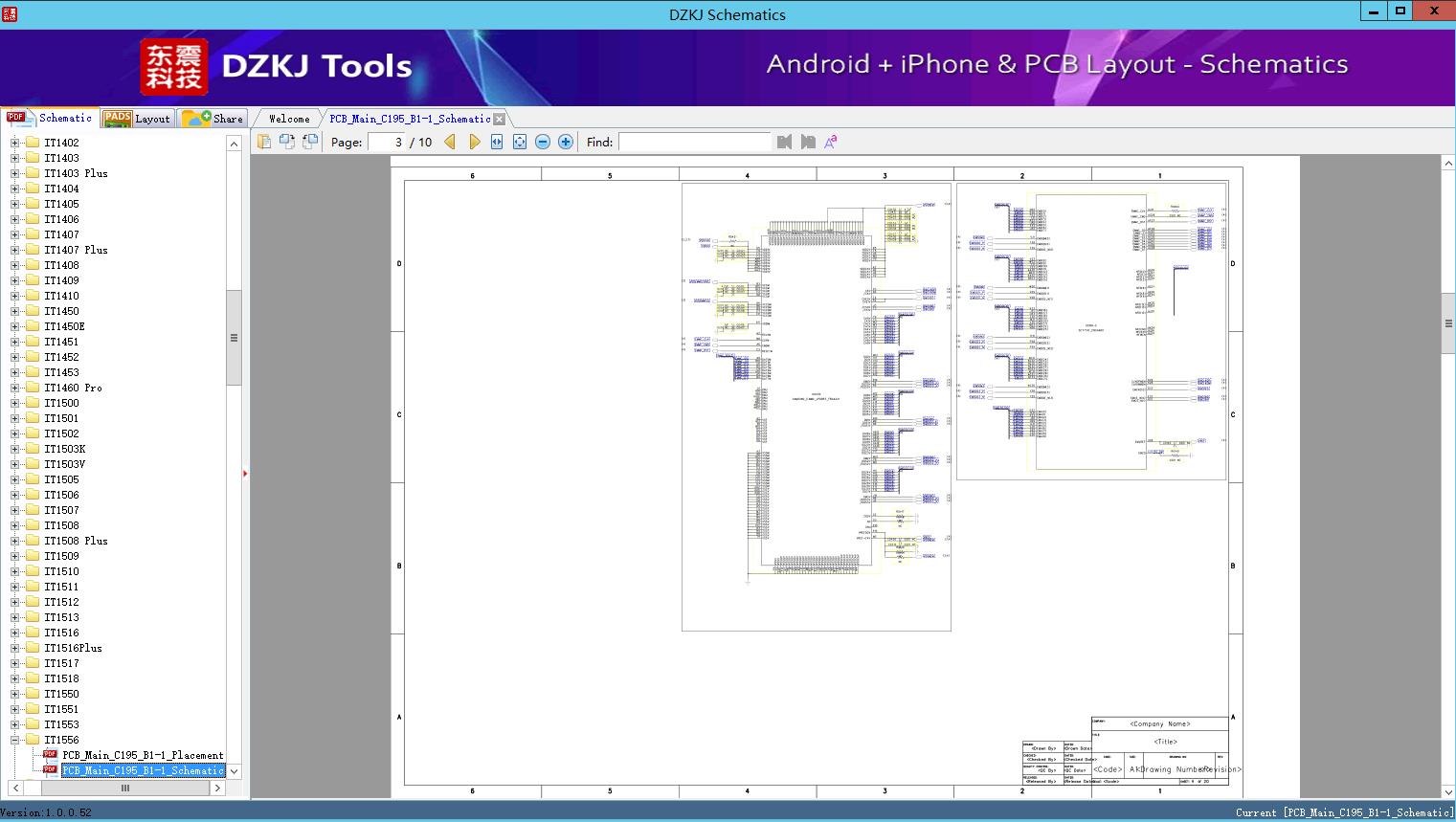Screen dimensions: 1456x822
Task: Expand the IT1403 Plus folder
Action: pyautogui.click(x=14, y=173)
